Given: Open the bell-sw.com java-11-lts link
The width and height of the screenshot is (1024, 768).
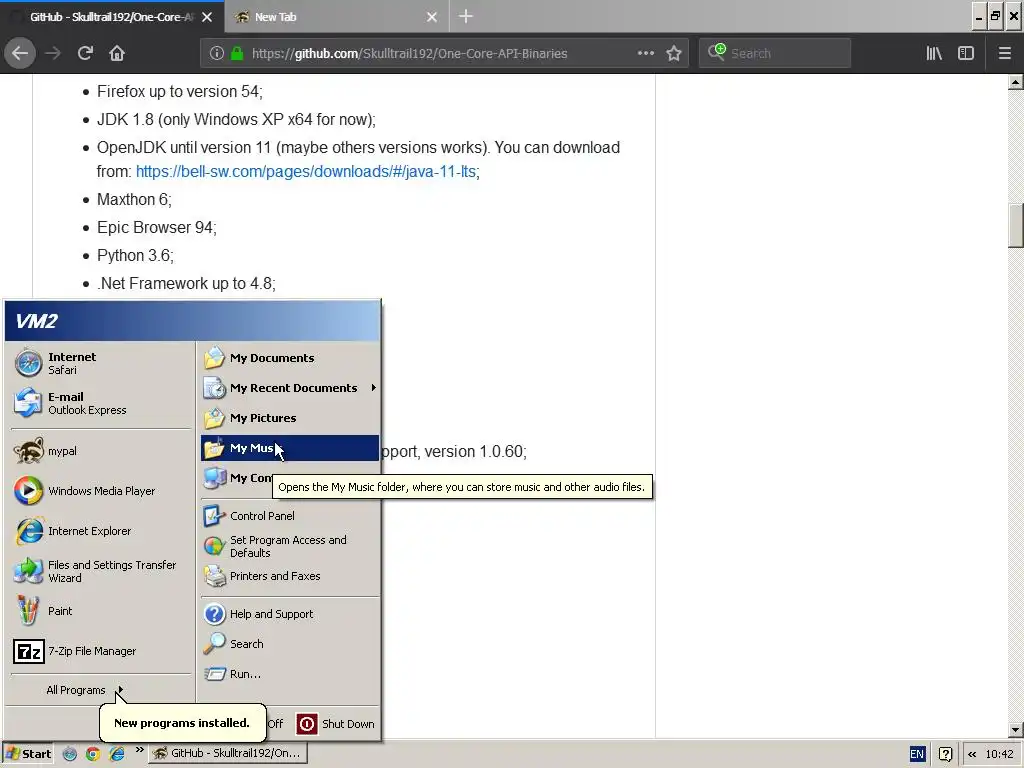Looking at the screenshot, I should 306,172.
